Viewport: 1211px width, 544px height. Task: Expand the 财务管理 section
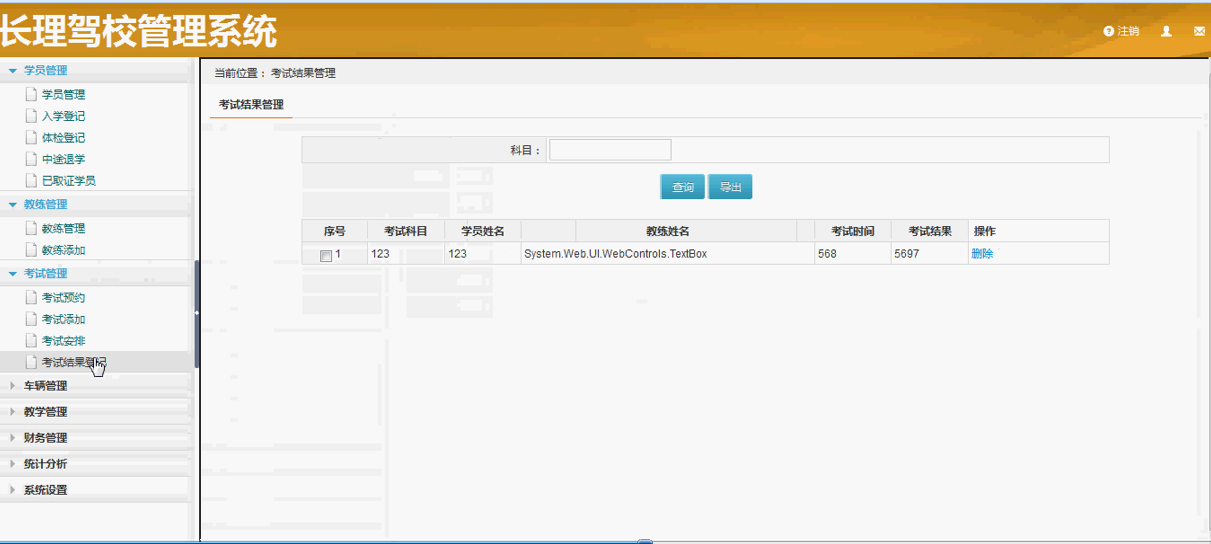coord(96,438)
